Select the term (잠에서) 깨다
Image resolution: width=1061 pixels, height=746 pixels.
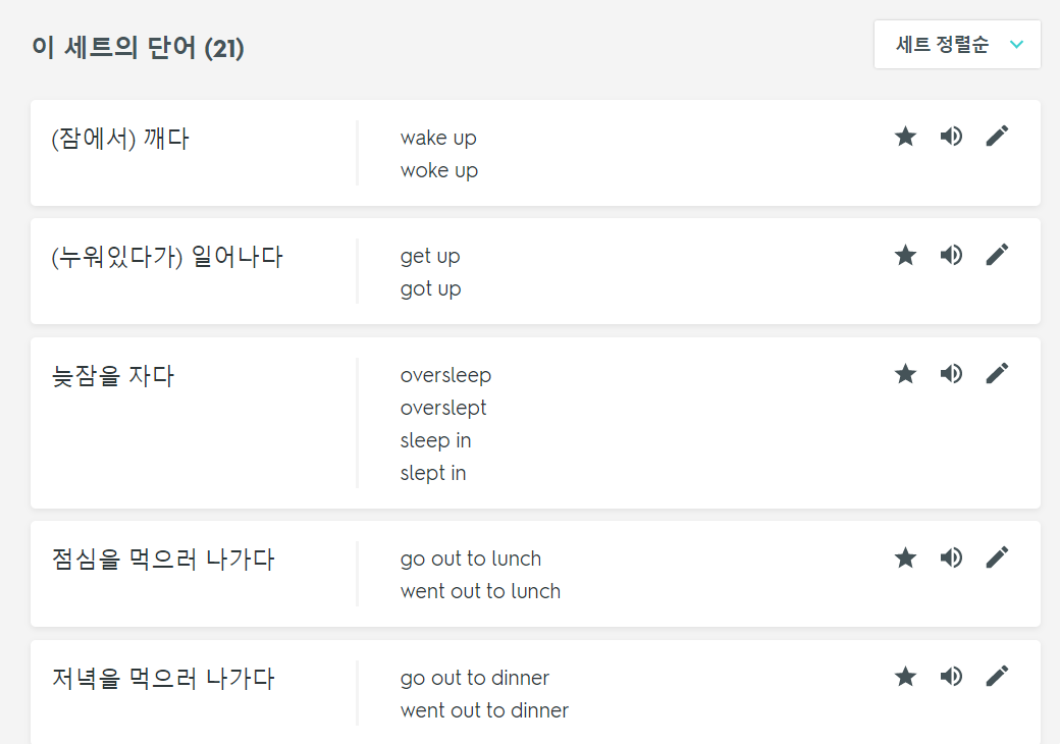pyautogui.click(x=120, y=139)
